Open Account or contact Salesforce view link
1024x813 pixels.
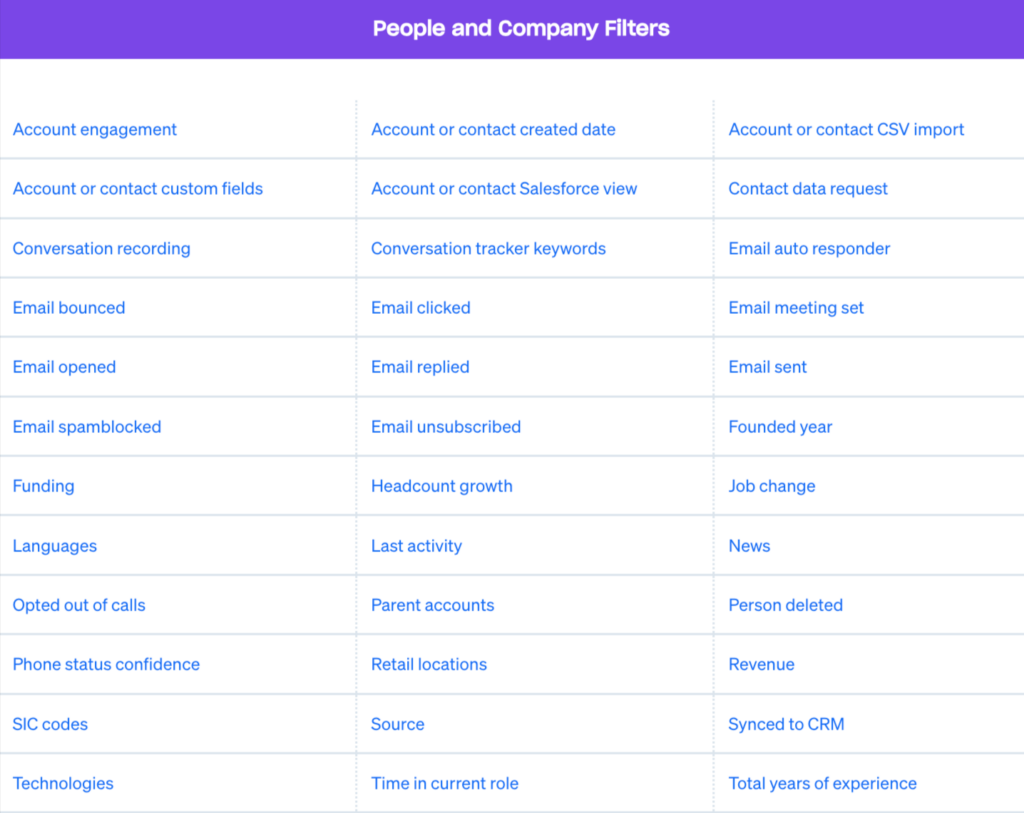coord(504,189)
